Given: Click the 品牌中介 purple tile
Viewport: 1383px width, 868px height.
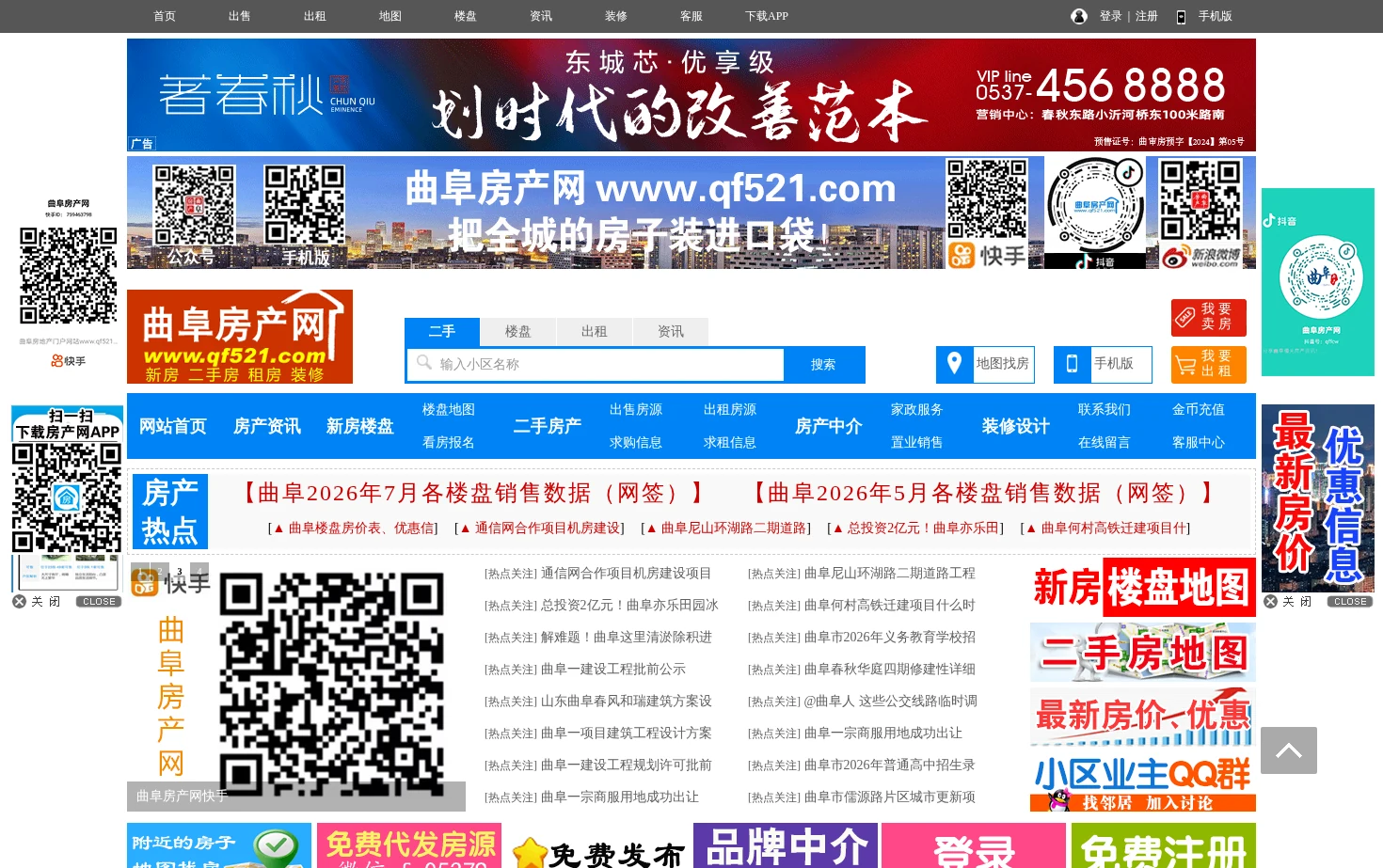Looking at the screenshot, I should [786, 845].
